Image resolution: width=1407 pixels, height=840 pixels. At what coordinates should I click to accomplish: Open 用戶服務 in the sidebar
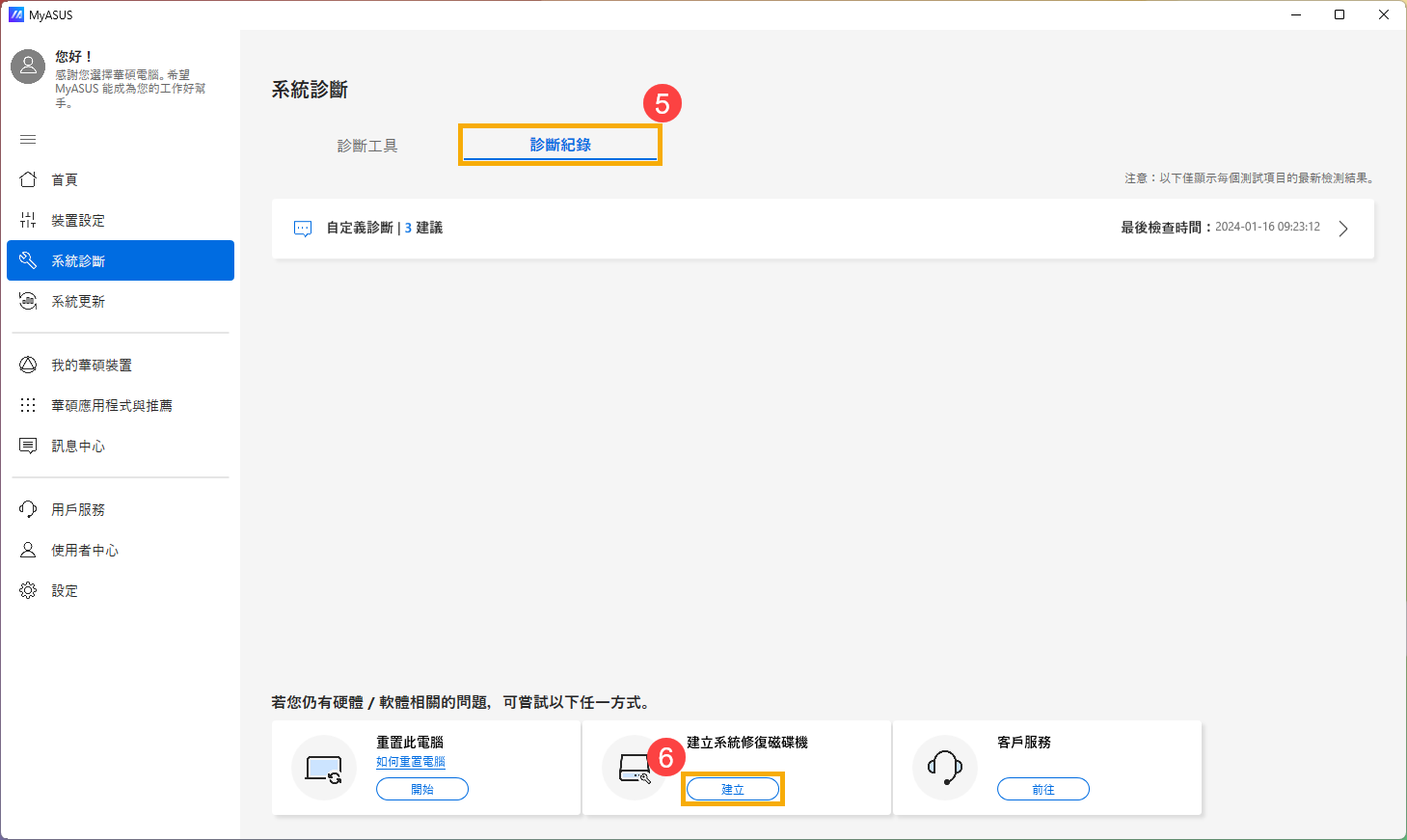tap(121, 509)
